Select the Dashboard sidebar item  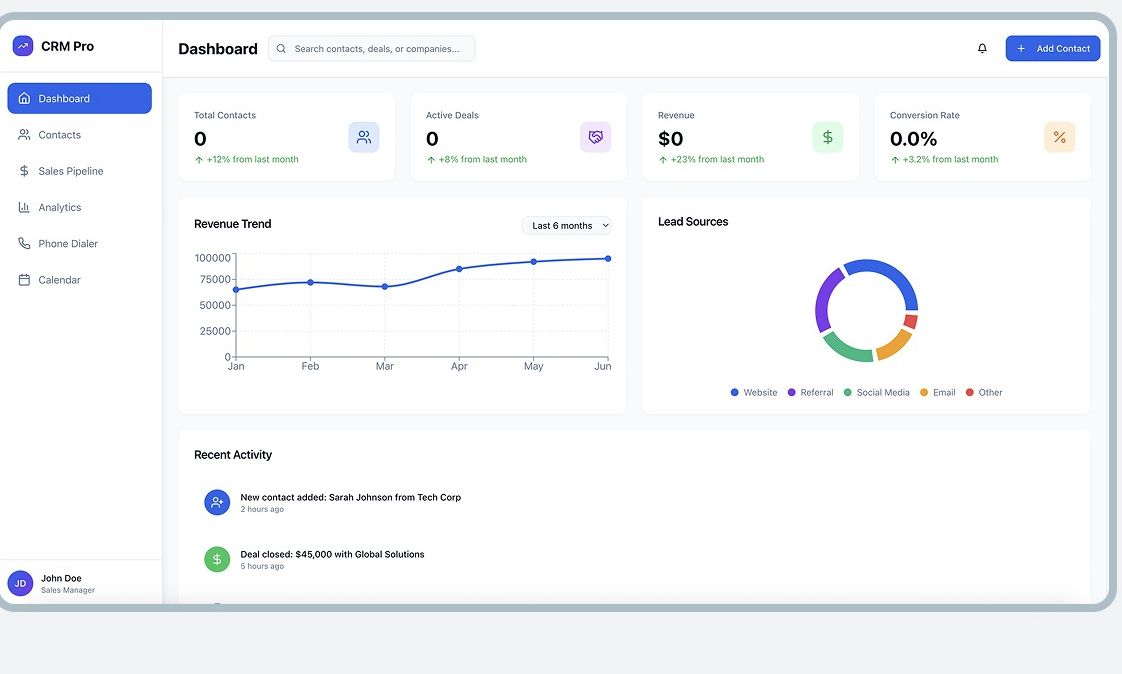(x=79, y=98)
